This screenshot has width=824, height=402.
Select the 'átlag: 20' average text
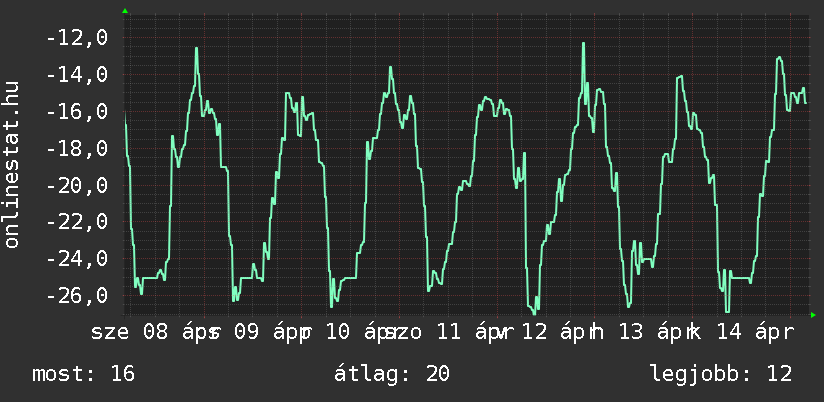(394, 374)
